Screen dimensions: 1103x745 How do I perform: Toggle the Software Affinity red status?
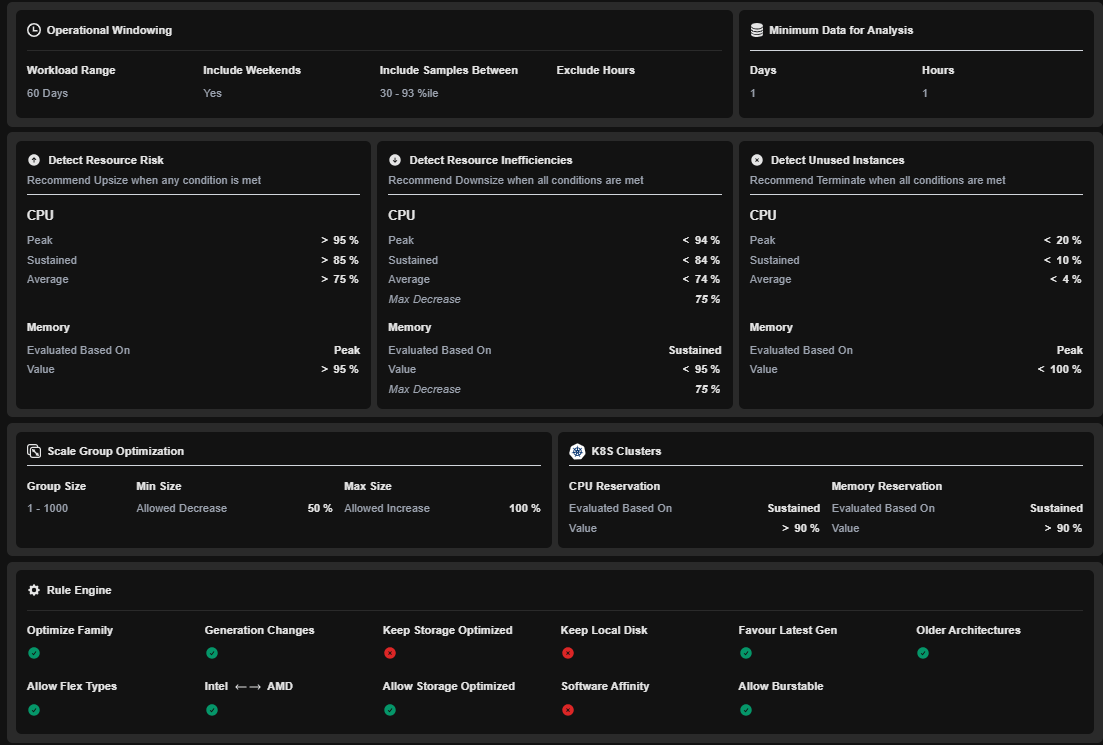[x=568, y=710]
